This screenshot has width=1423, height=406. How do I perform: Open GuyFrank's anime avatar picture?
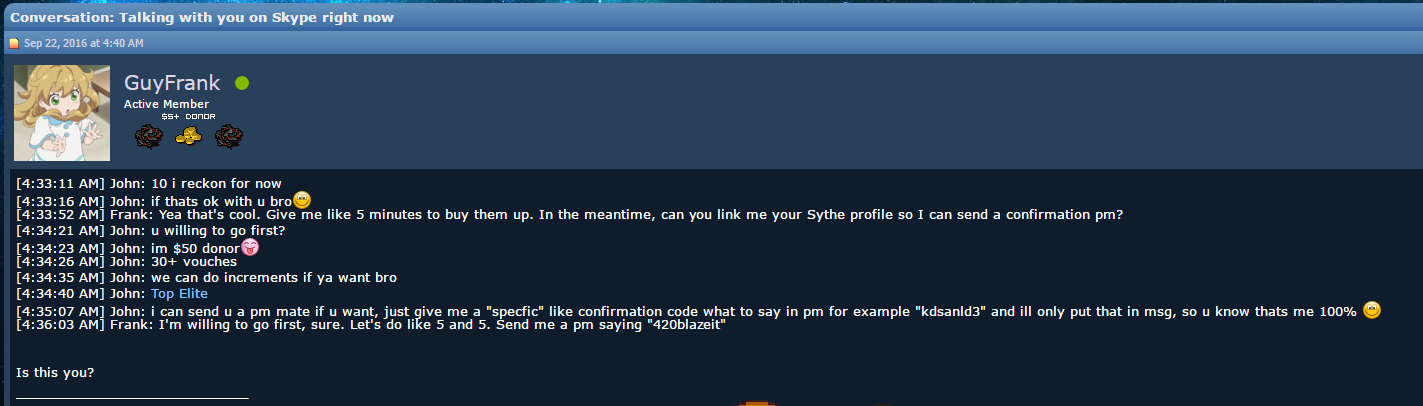click(62, 113)
